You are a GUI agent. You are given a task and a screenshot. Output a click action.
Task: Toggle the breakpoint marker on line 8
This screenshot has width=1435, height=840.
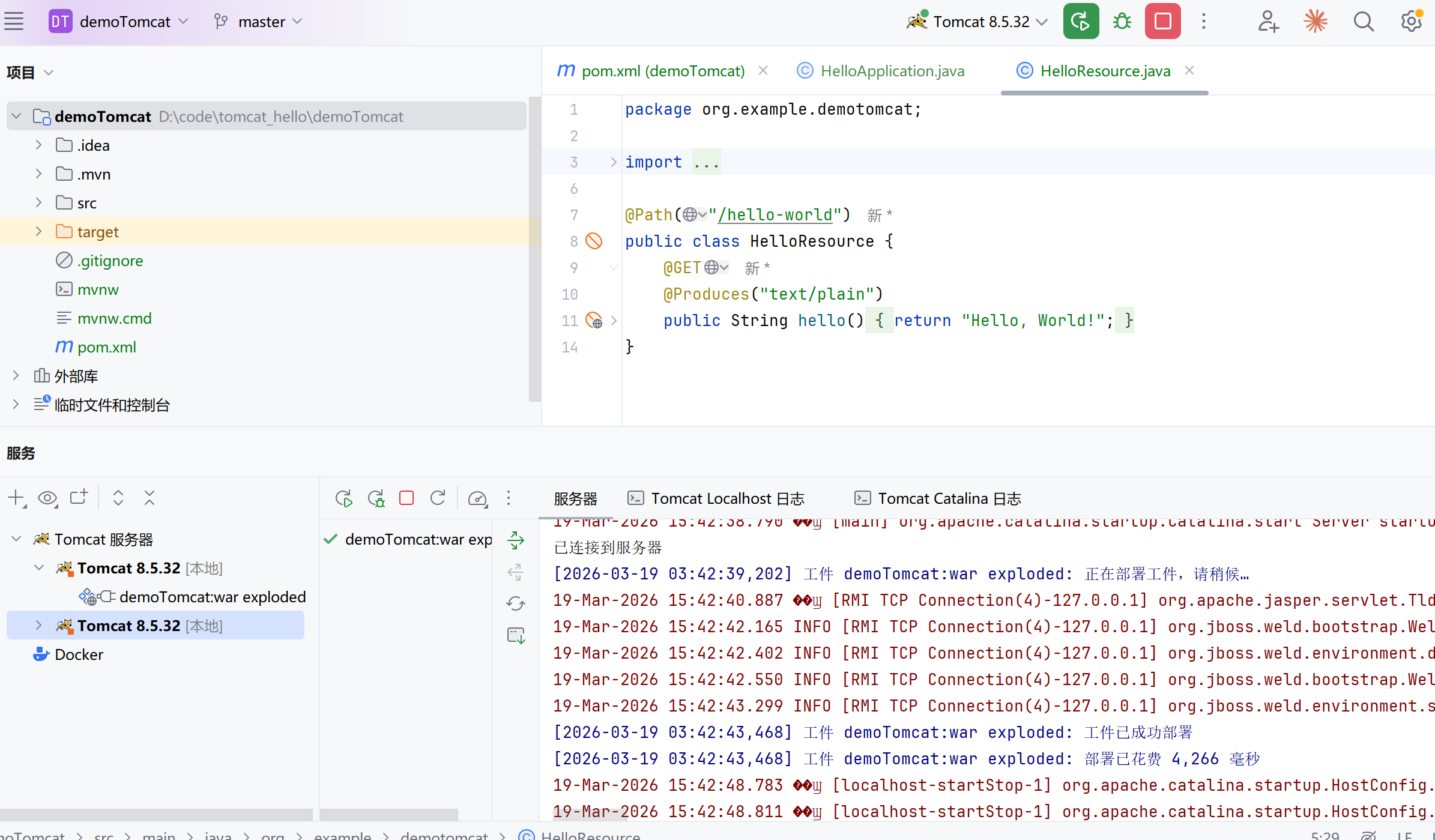click(x=594, y=241)
